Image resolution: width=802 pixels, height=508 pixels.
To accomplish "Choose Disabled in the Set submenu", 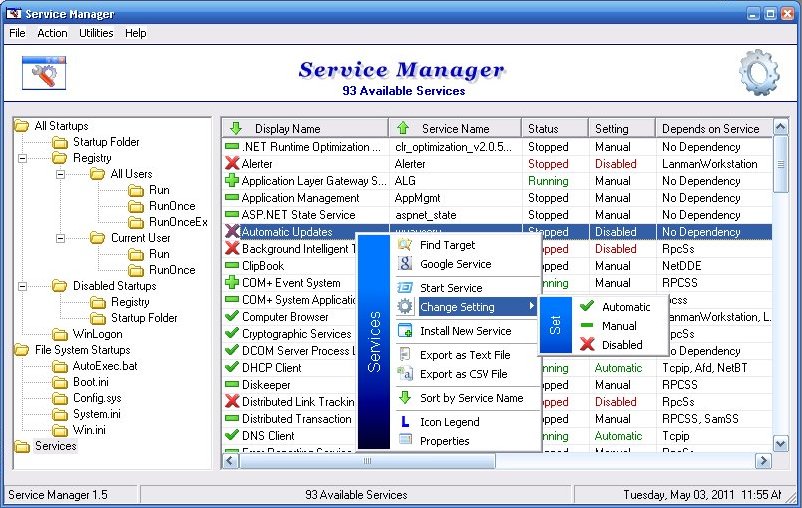I will (621, 345).
